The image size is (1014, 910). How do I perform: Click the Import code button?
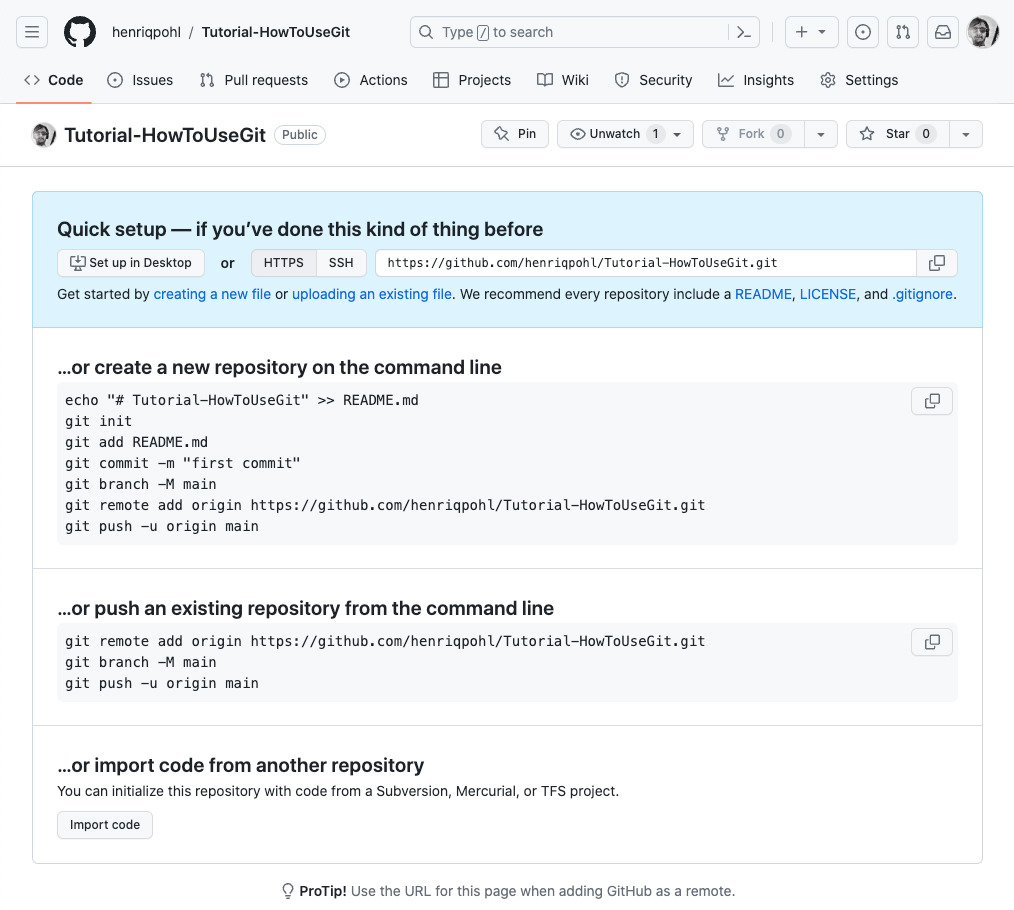click(105, 825)
